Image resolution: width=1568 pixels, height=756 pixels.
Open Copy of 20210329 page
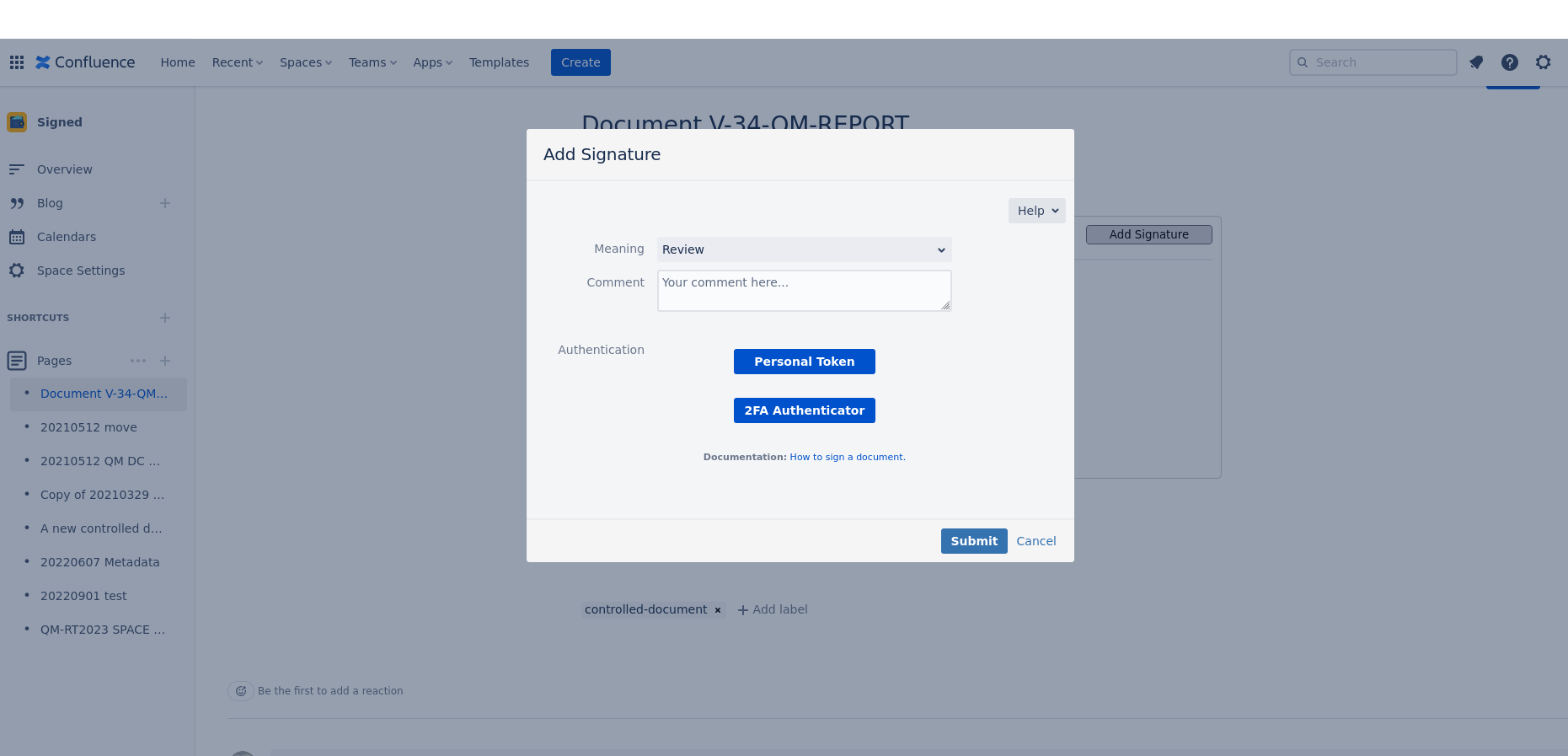(x=102, y=495)
